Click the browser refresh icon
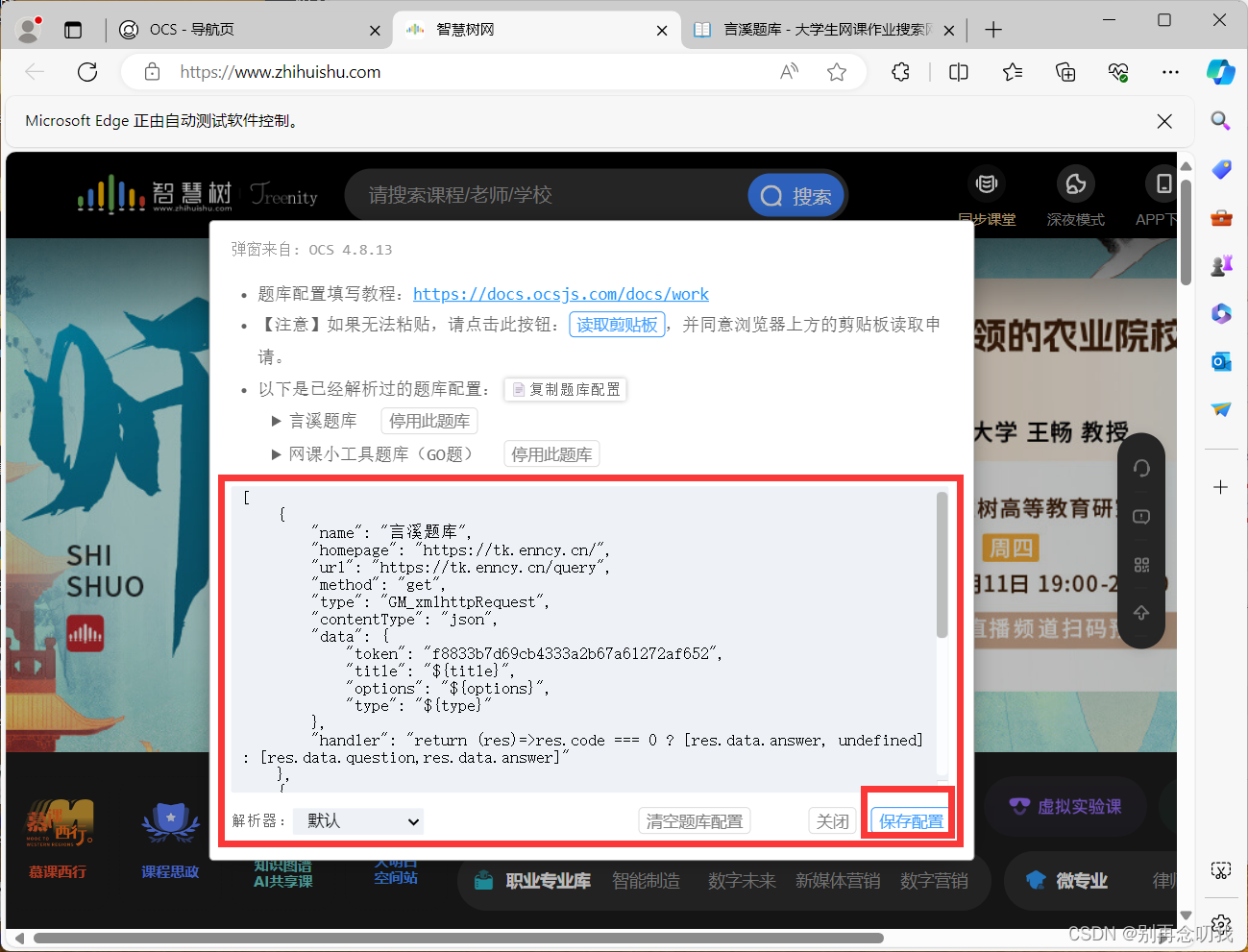Image resolution: width=1248 pixels, height=952 pixels. coord(87,72)
